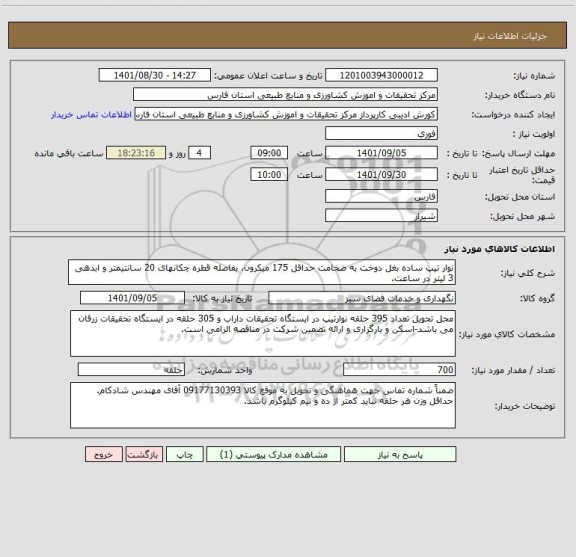Click the 'شهر محل تحویل' label
Screen dimensions: 576x557
coord(522,216)
